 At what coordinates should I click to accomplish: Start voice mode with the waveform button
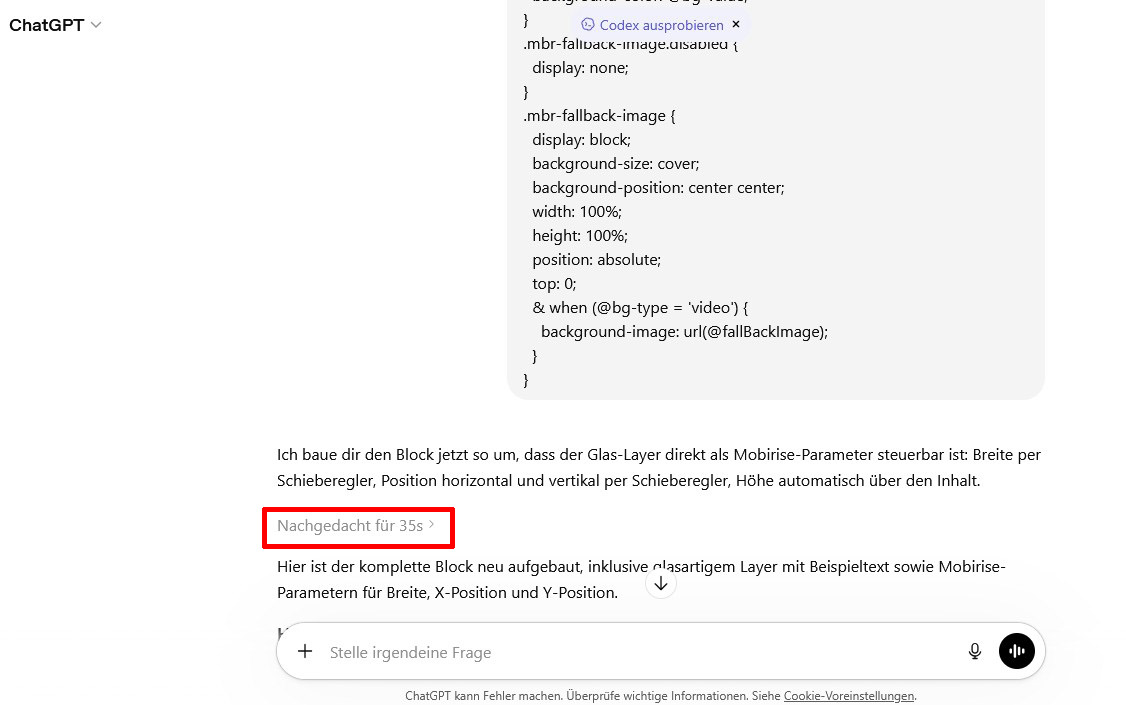click(1017, 651)
